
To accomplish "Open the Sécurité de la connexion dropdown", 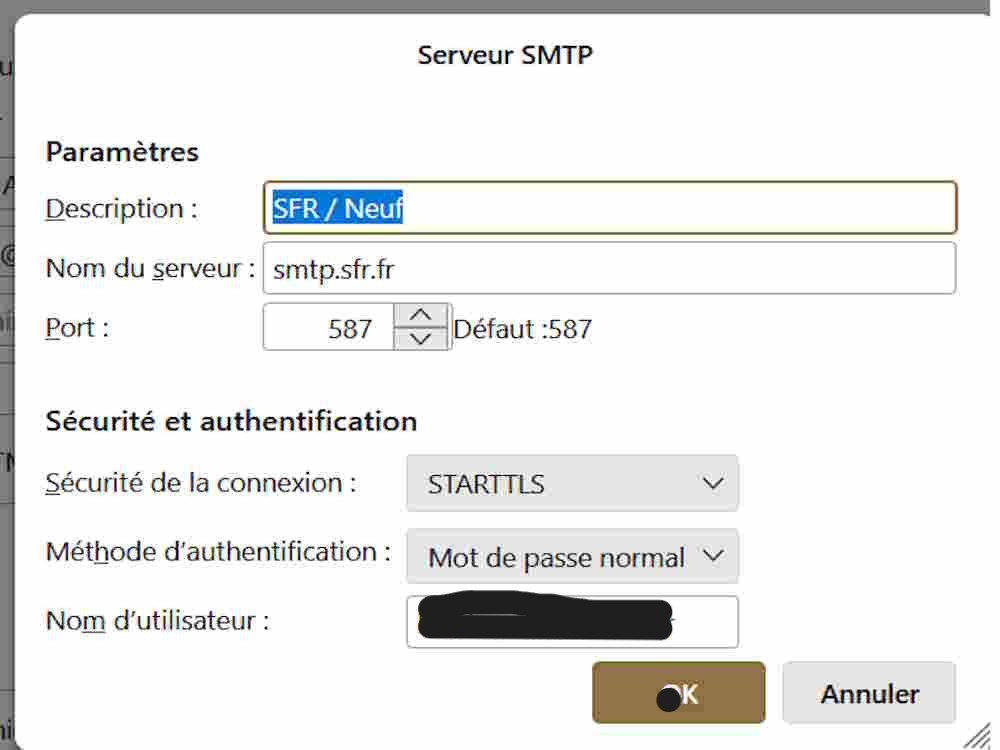I will (x=572, y=484).
